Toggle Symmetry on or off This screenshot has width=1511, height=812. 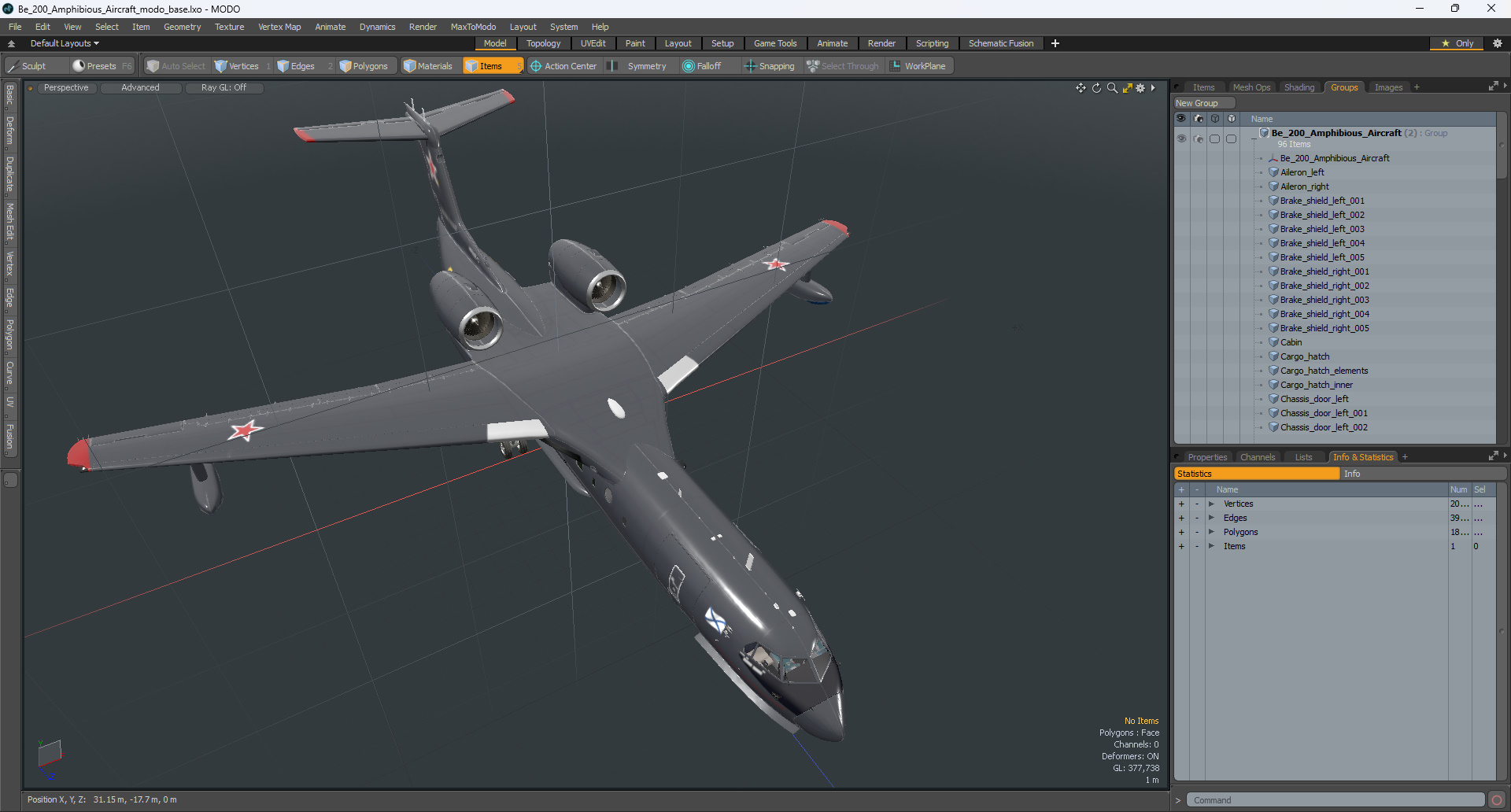pos(638,66)
